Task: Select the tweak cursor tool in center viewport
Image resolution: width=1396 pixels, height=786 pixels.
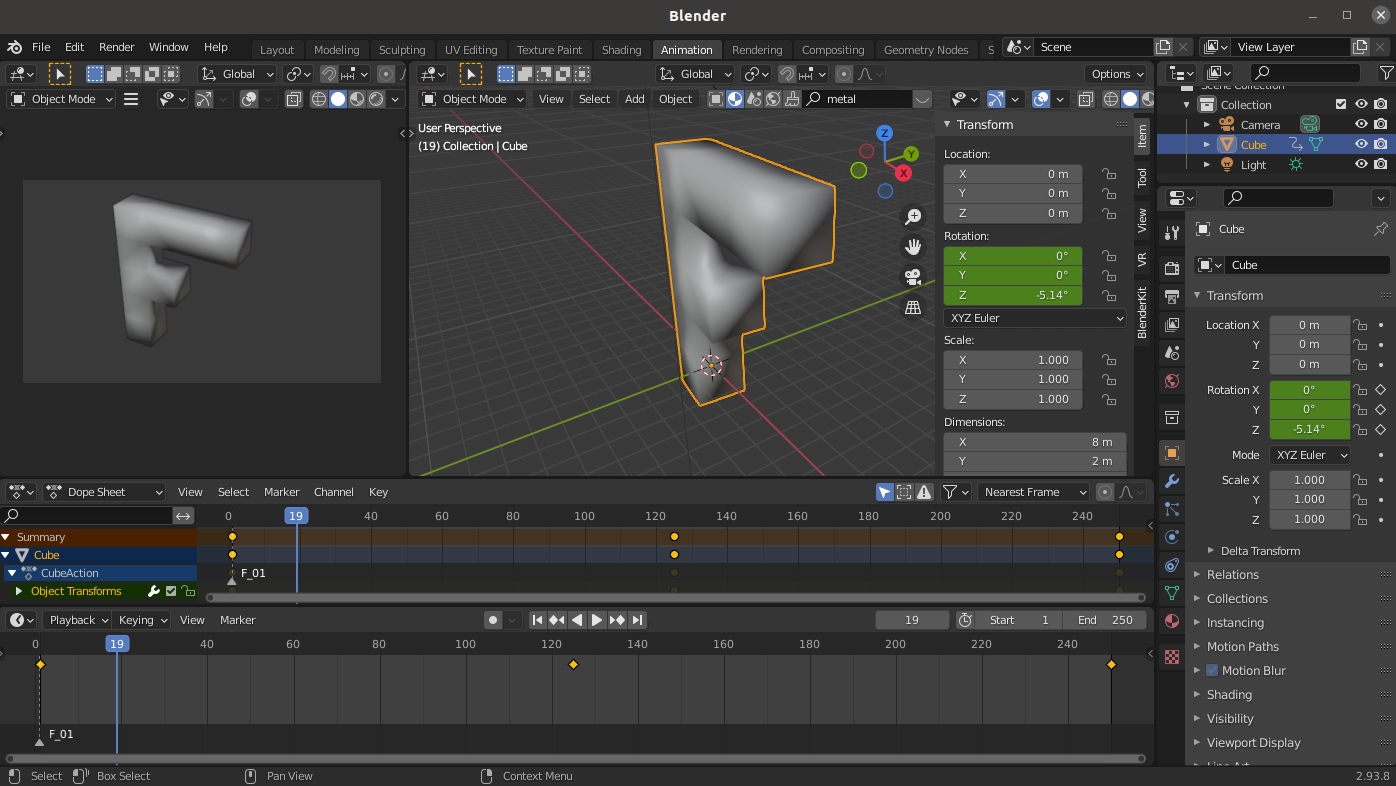Action: click(470, 73)
